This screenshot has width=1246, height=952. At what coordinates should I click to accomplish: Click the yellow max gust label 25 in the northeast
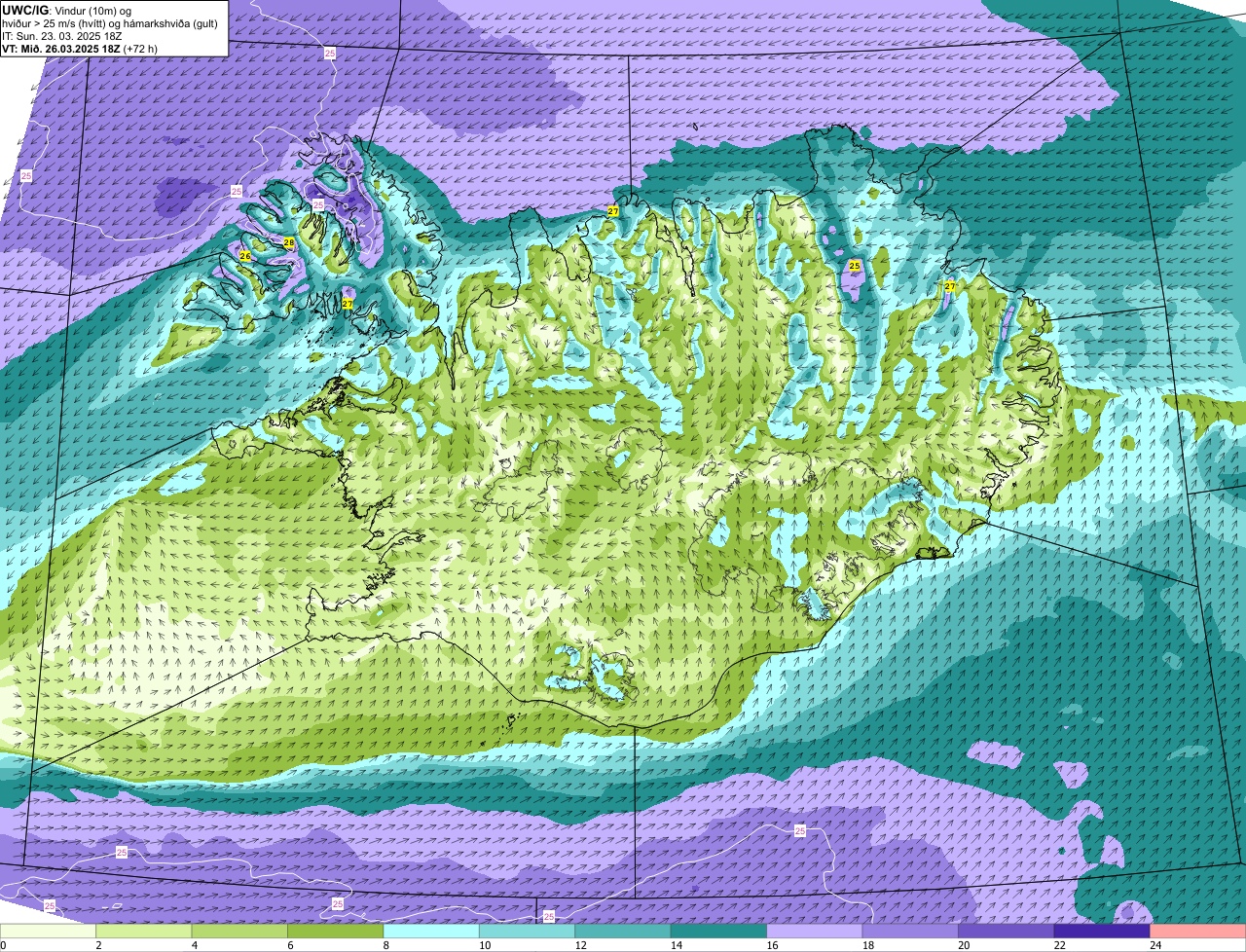click(854, 265)
